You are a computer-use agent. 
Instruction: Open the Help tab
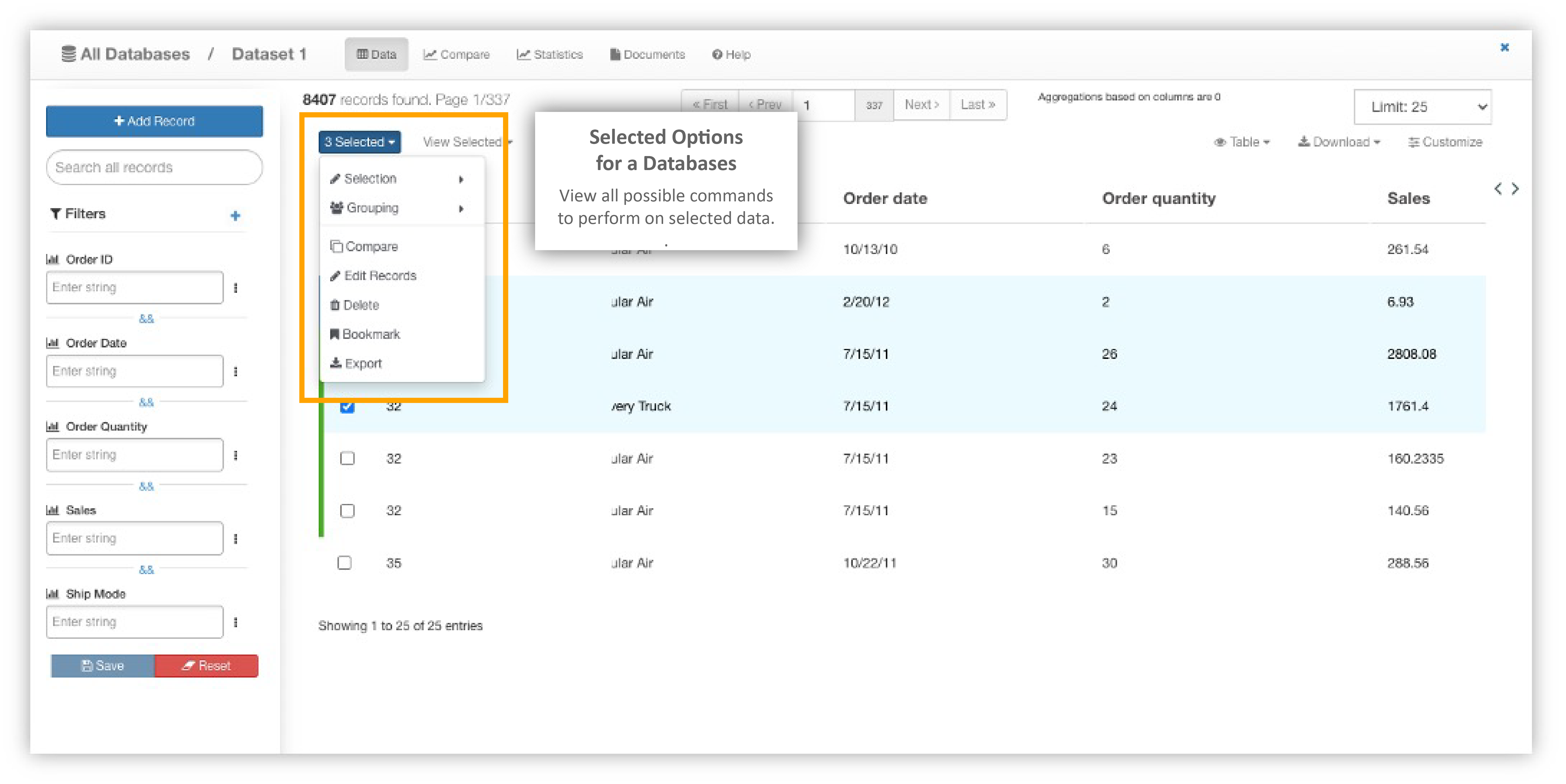click(731, 54)
